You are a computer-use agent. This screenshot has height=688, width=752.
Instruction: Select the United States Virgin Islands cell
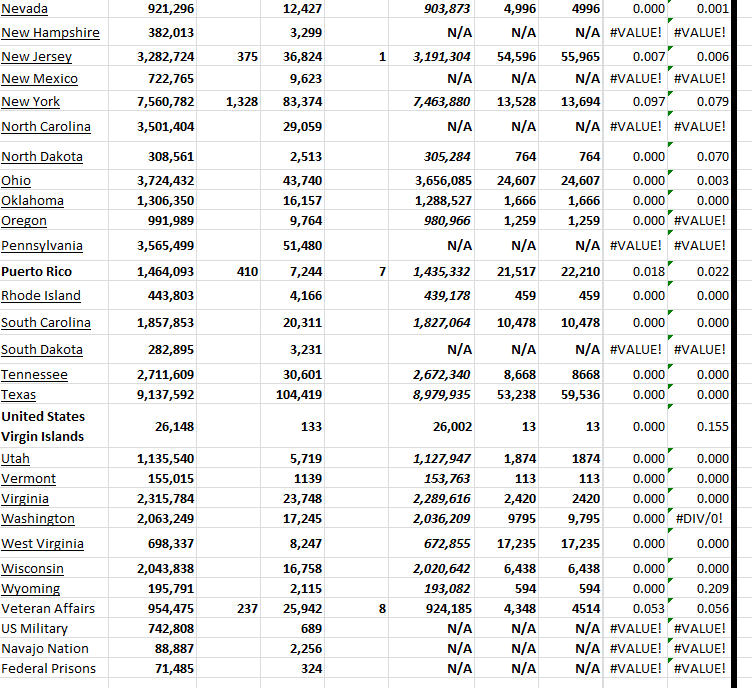tap(43, 427)
